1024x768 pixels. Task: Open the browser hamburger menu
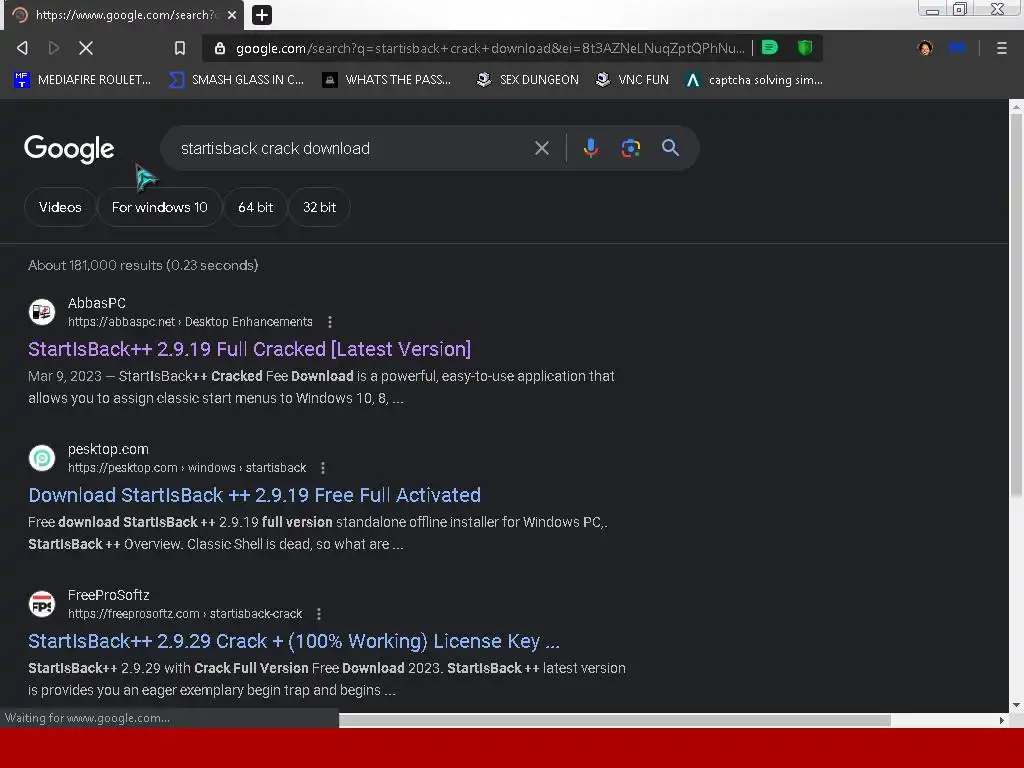[x=1002, y=48]
